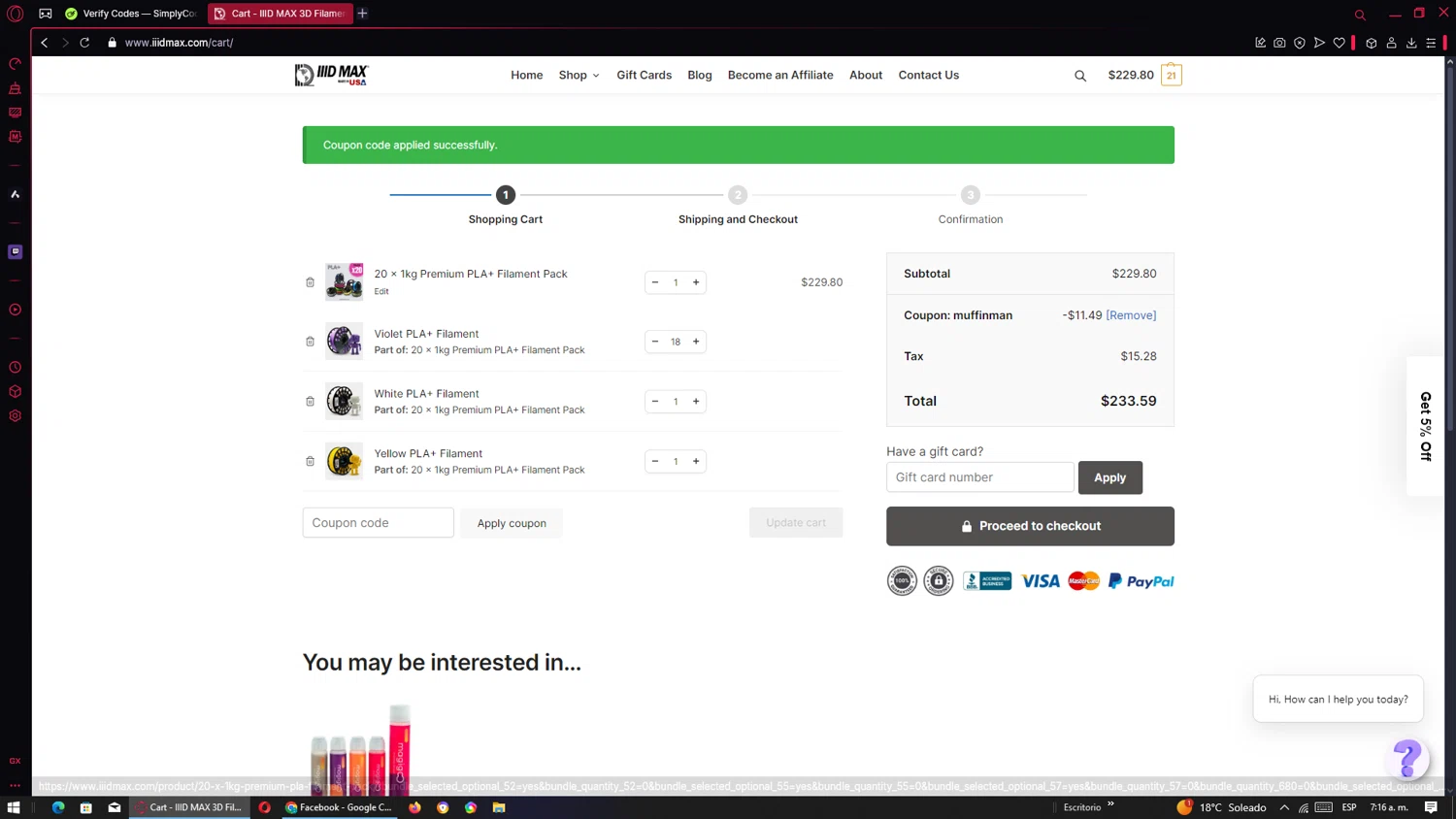
Task: Reload the cart page
Action: point(84,43)
